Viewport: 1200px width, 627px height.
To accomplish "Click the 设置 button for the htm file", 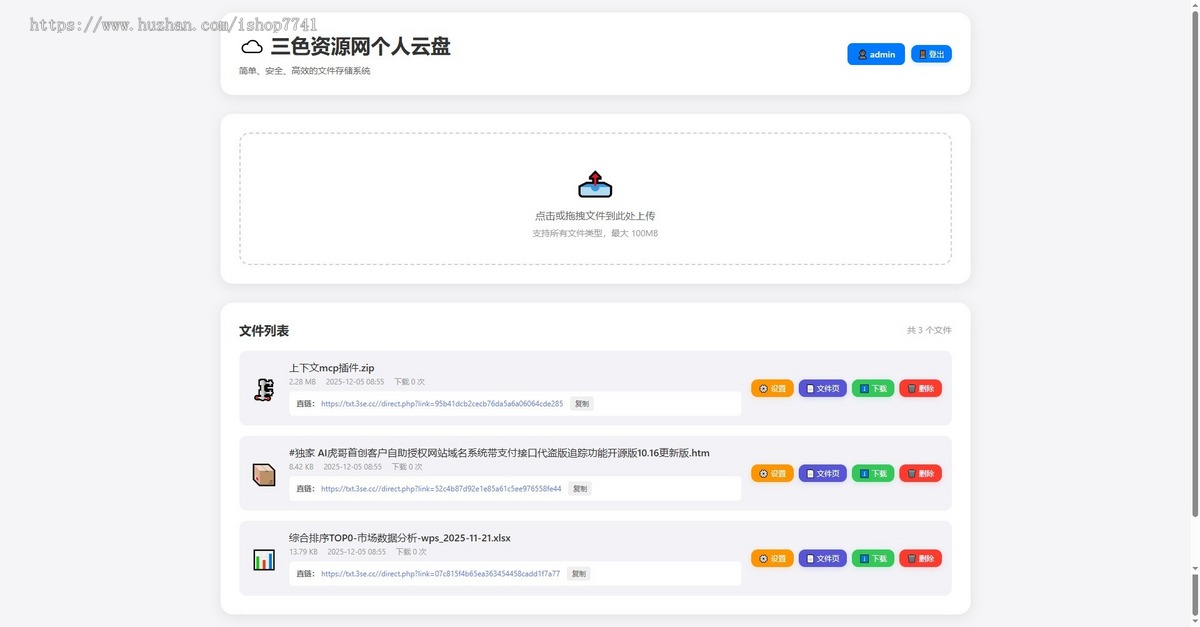I will 772,473.
